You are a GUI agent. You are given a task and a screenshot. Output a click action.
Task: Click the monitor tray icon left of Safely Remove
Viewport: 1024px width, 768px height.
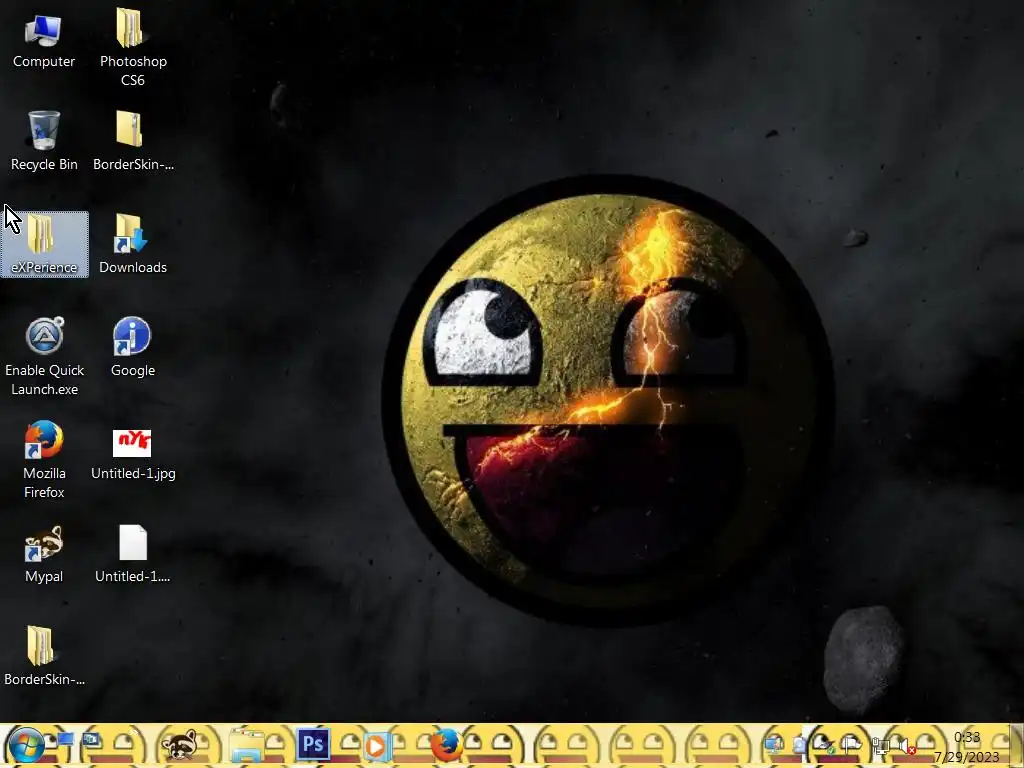pyautogui.click(x=775, y=744)
